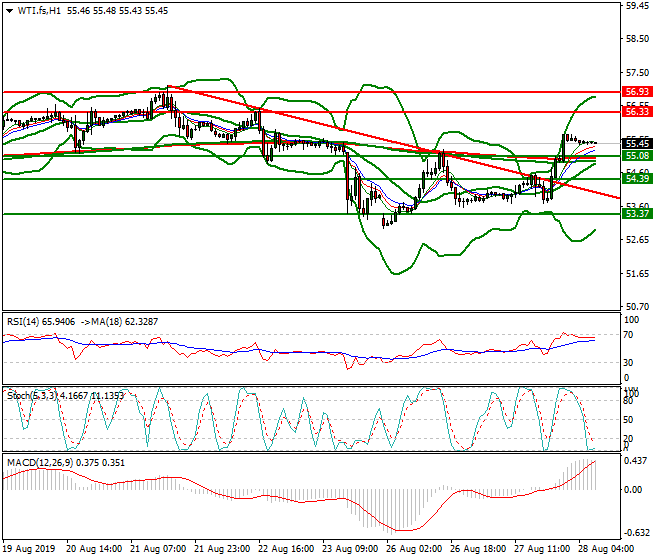Image resolution: width=660 pixels, height=560 pixels.
Task: Select the current price label 55.45
Action: tap(637, 144)
